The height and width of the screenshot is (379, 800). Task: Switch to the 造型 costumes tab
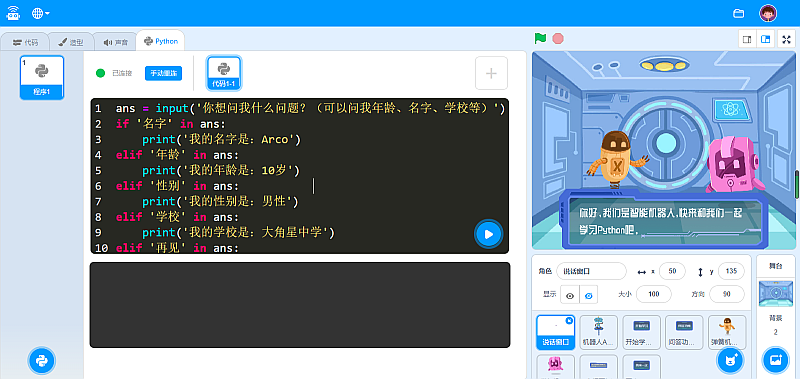pos(71,42)
